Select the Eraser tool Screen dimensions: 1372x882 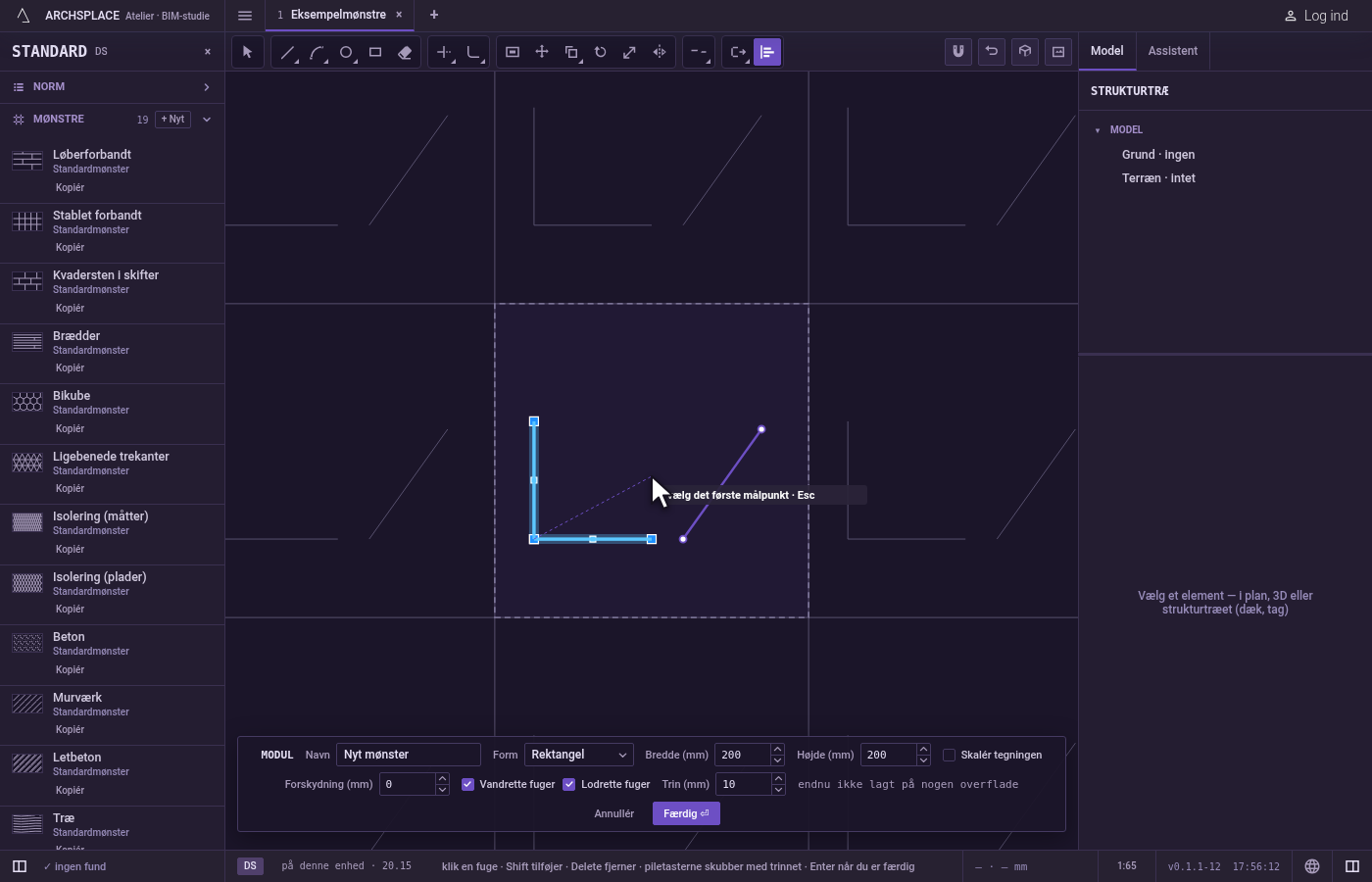tap(405, 52)
